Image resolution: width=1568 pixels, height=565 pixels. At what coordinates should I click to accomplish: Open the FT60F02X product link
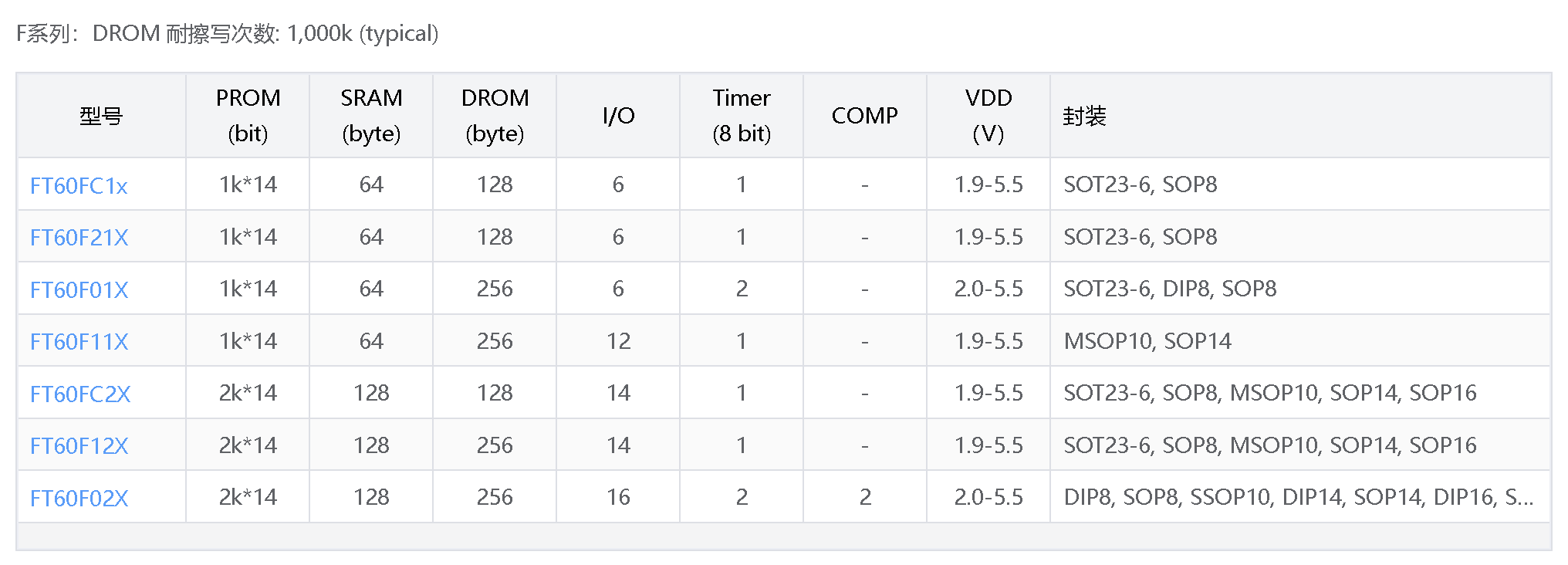[79, 498]
